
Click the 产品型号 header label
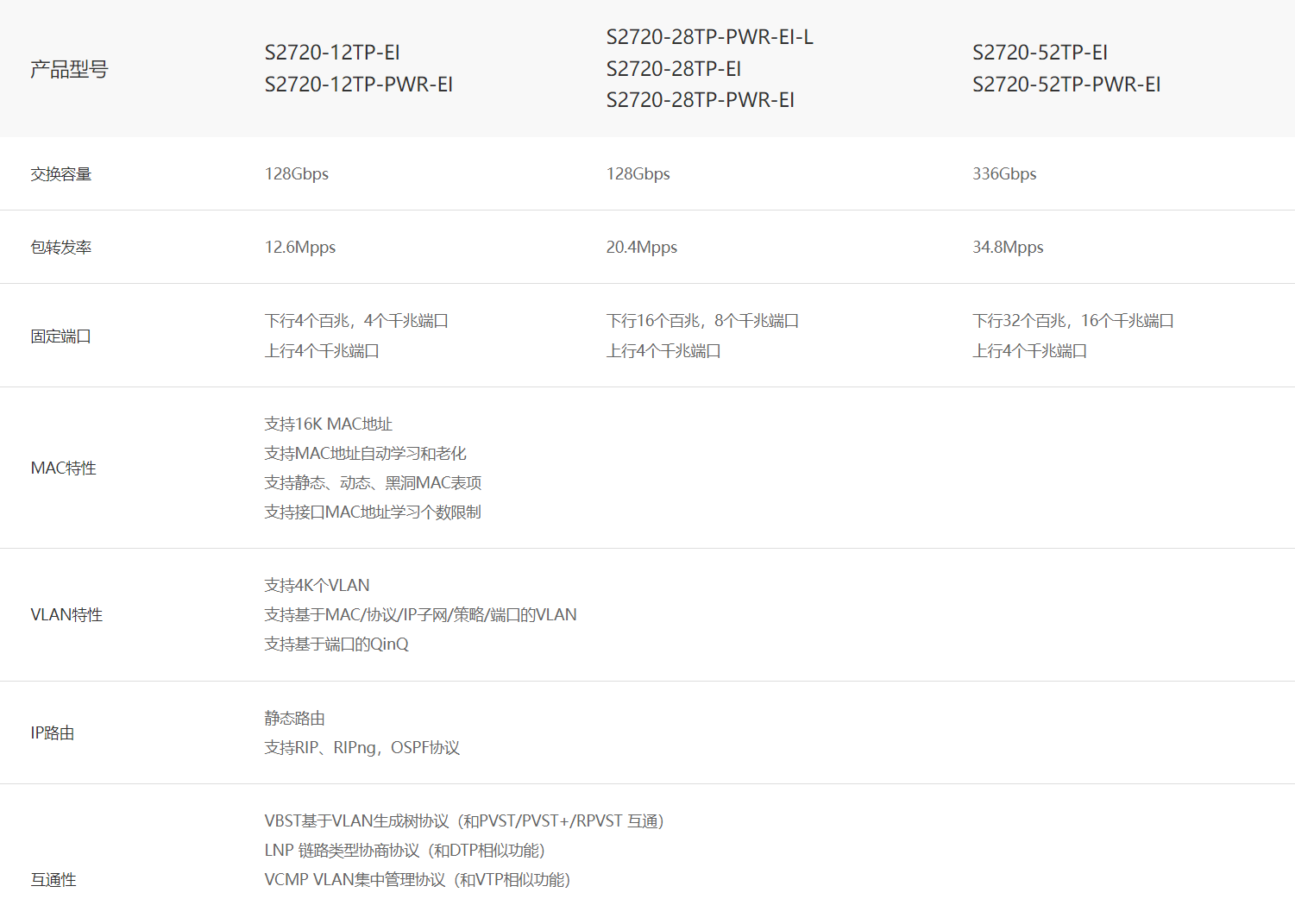[69, 69]
